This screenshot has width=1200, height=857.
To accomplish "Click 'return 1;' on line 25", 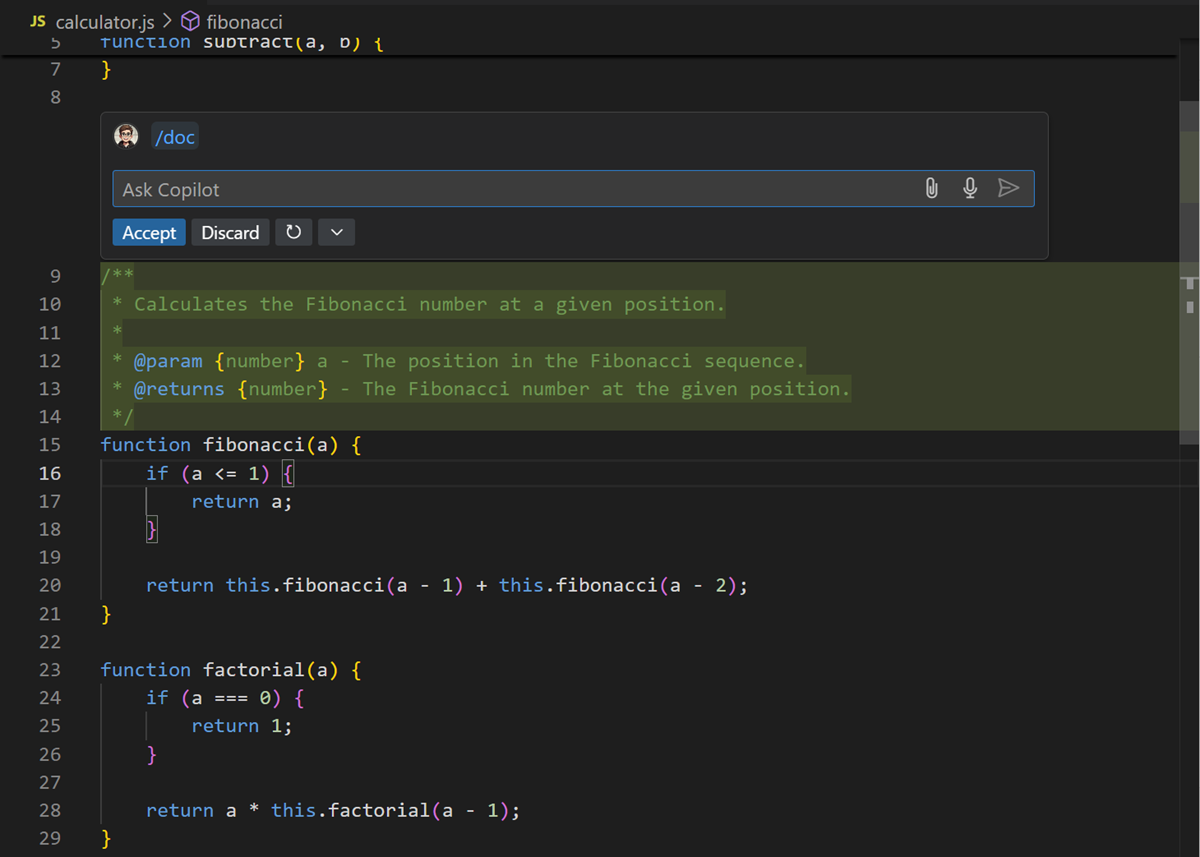I will tap(242, 726).
